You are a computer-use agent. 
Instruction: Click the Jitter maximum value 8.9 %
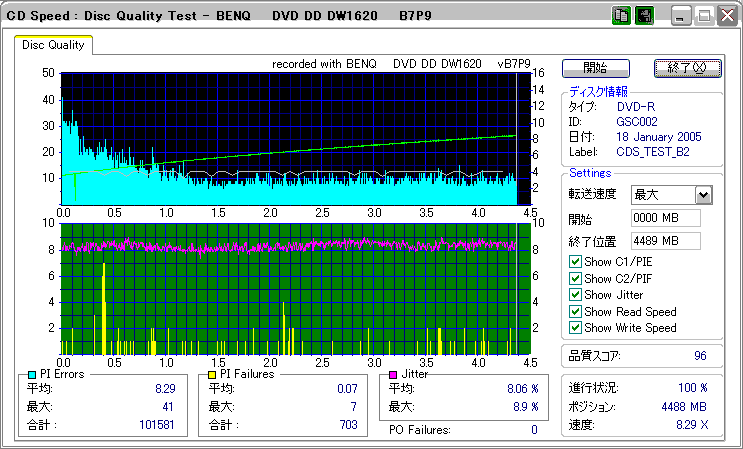coord(526,407)
